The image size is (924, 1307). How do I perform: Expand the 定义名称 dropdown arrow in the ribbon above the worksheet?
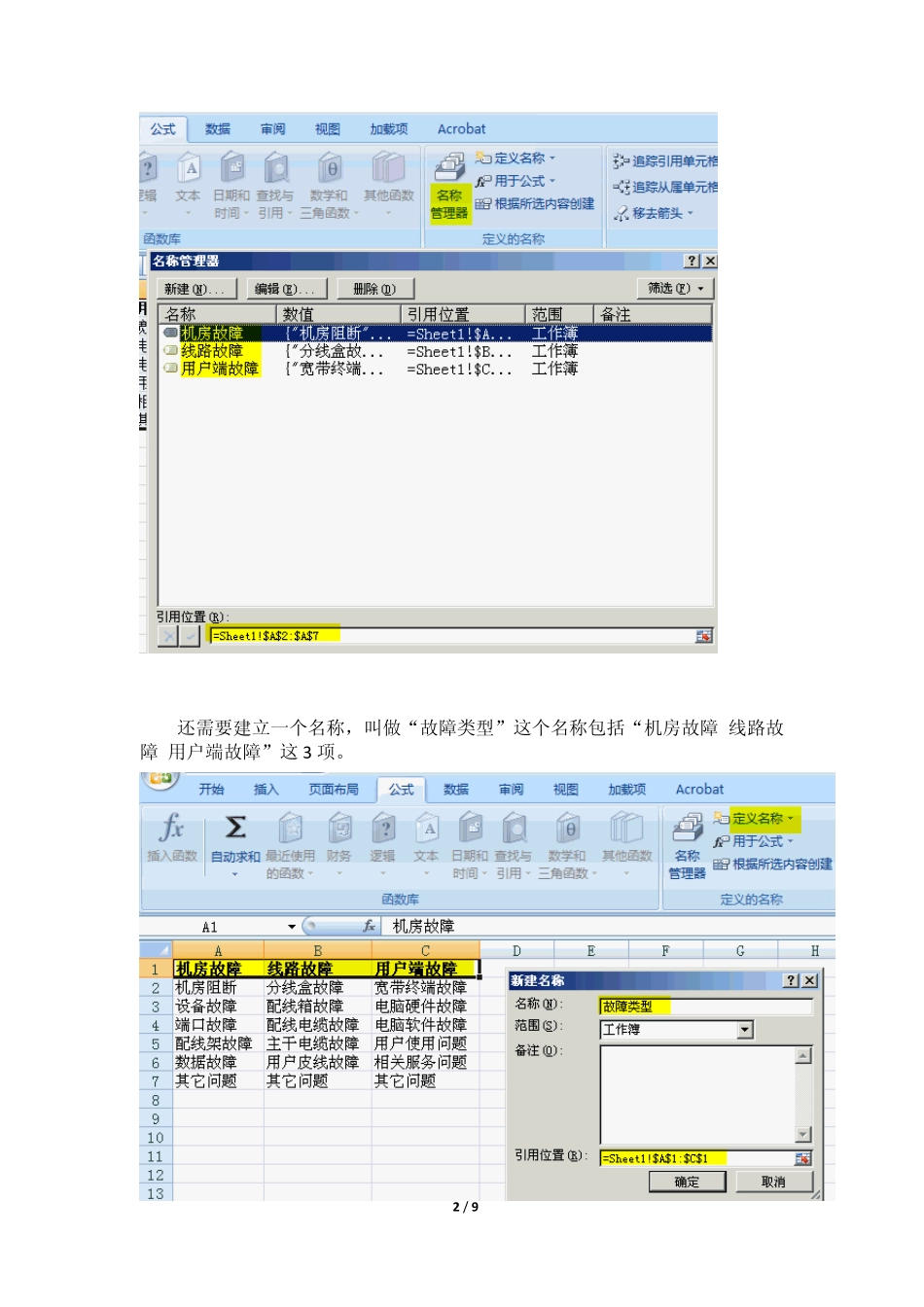(x=791, y=819)
